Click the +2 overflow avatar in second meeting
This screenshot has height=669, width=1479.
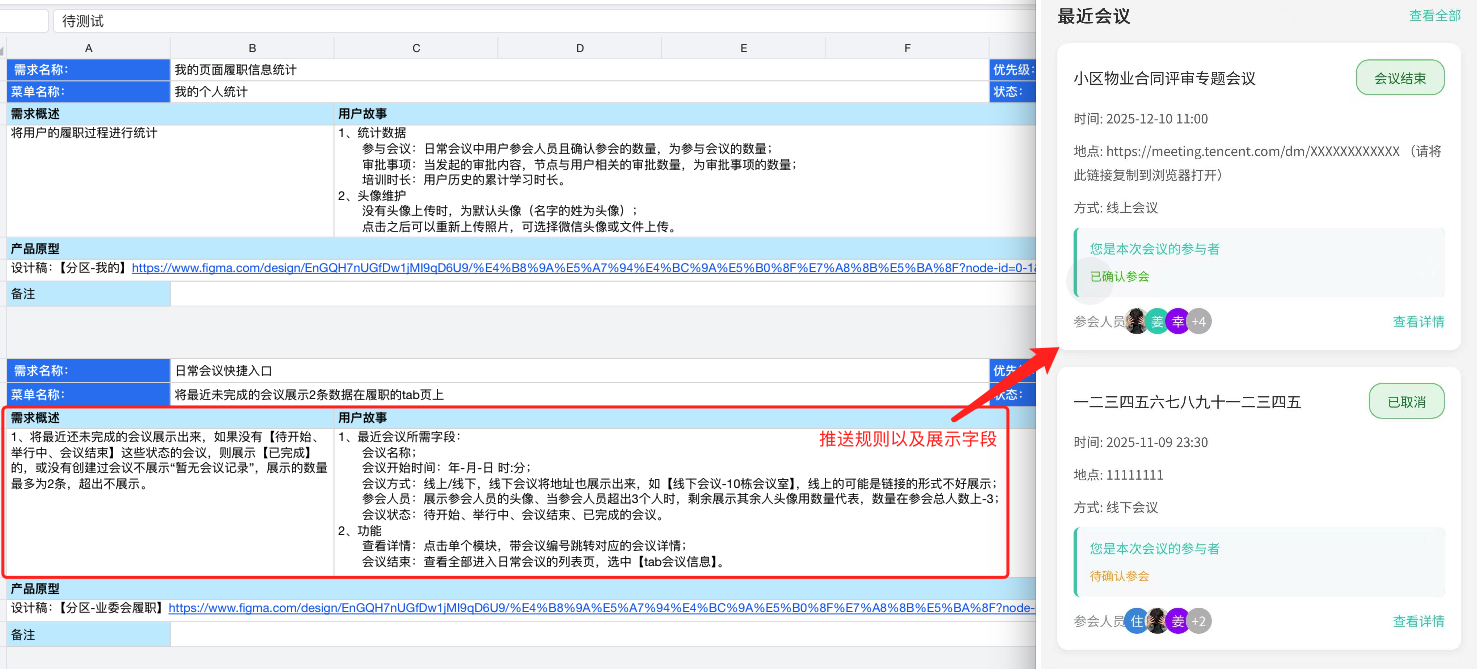click(x=1199, y=621)
